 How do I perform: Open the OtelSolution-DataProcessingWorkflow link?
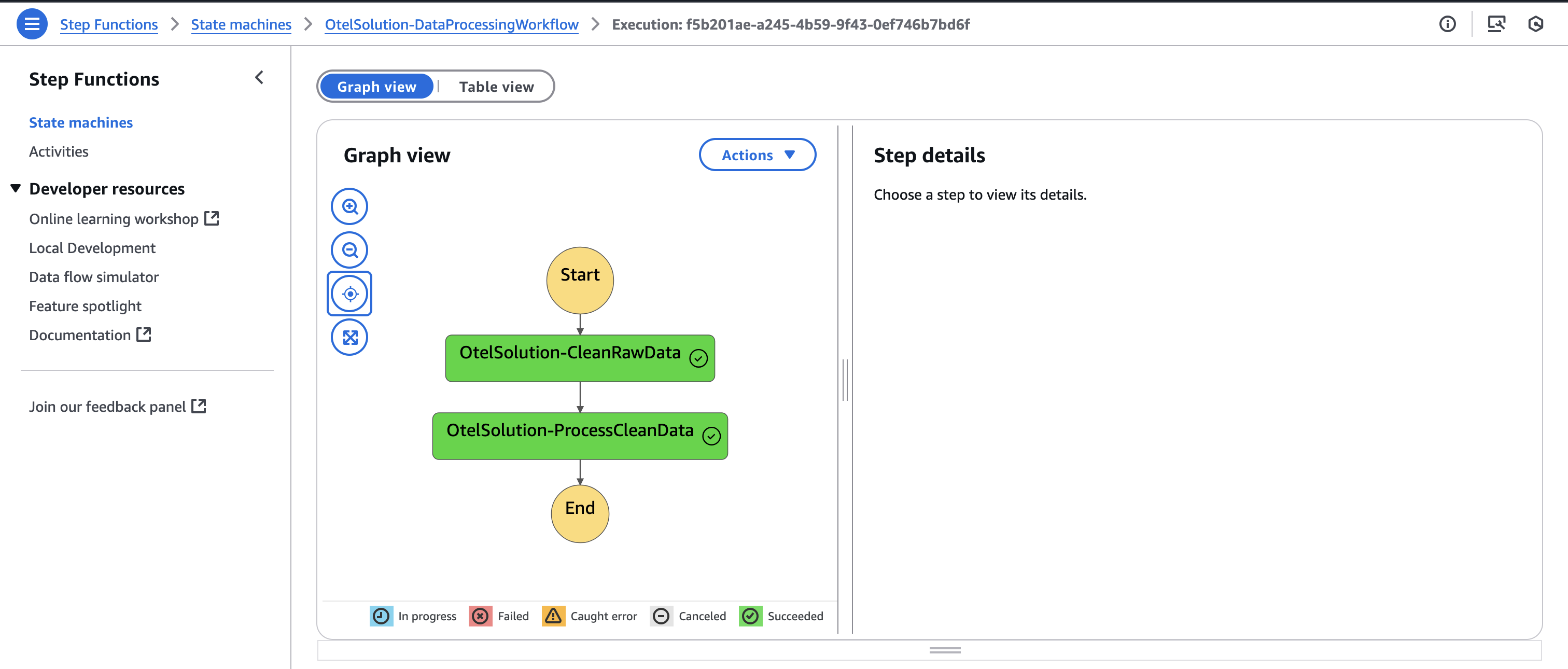click(451, 24)
